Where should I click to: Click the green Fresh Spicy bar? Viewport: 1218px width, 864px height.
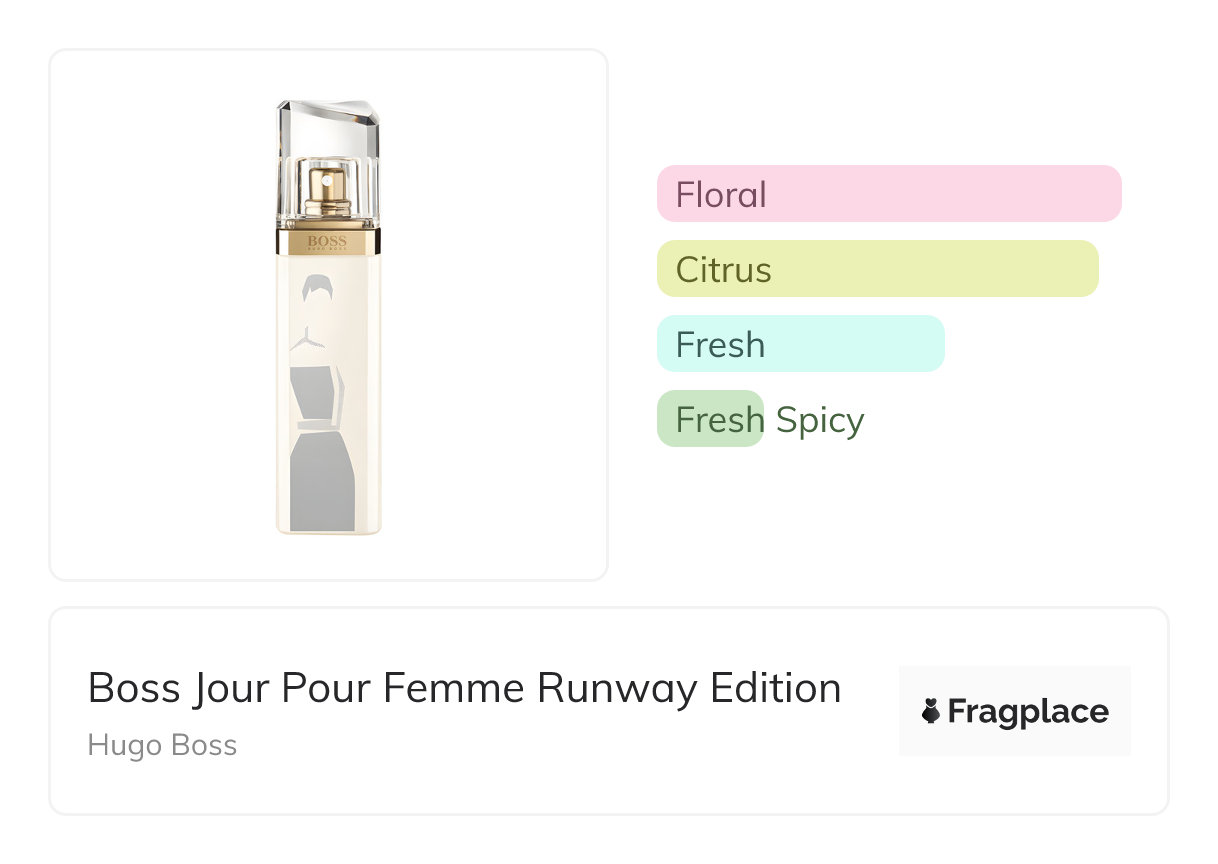click(x=710, y=419)
